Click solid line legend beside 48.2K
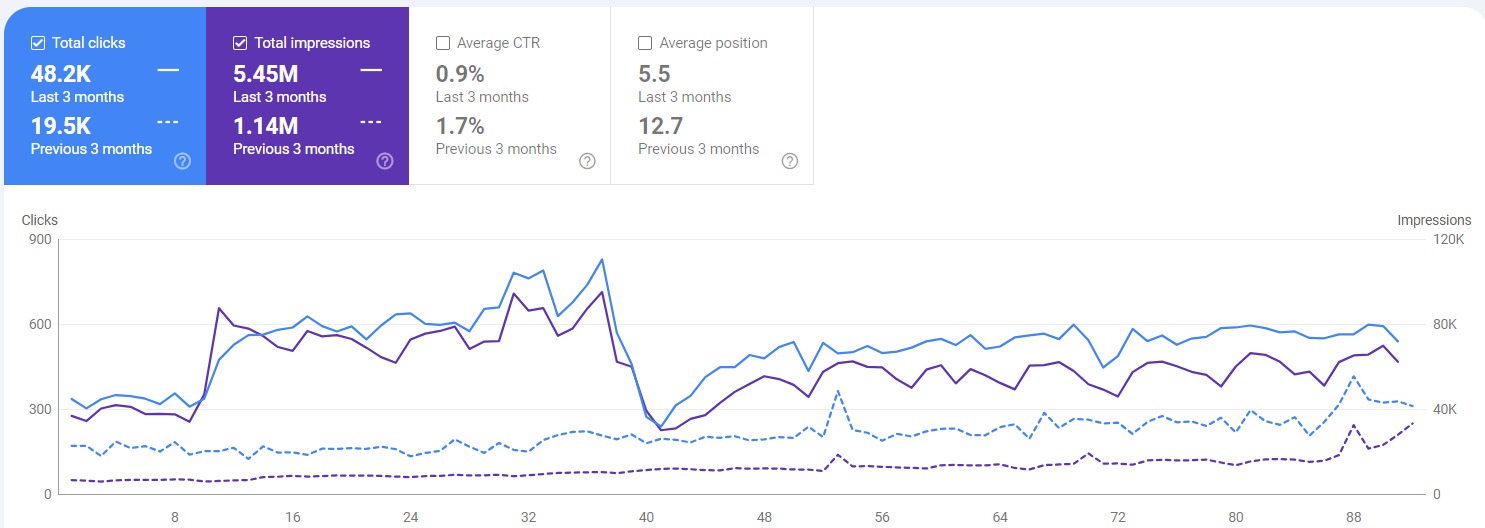Viewport: 1485px width, 528px height. pyautogui.click(x=168, y=70)
